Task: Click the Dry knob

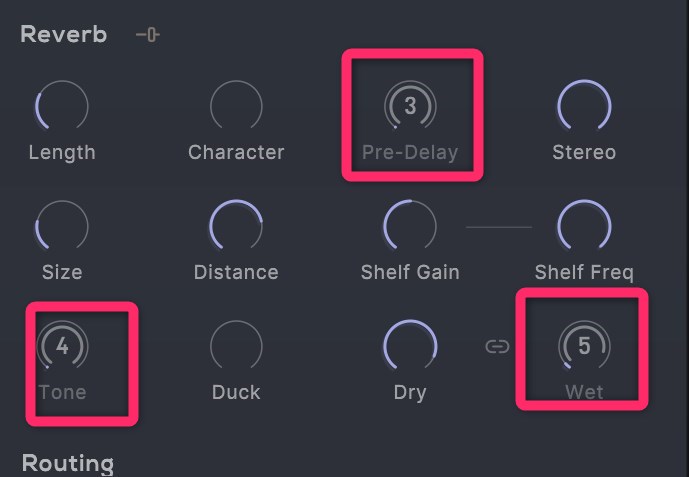Action: (410, 346)
